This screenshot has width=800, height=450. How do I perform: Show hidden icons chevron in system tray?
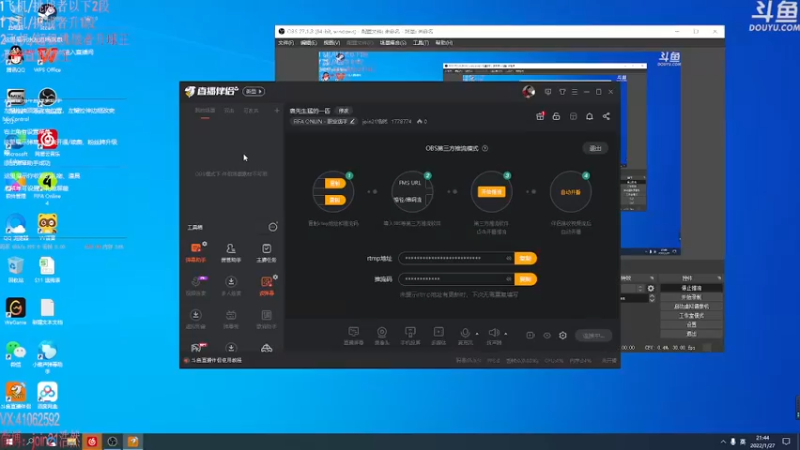[723, 442]
